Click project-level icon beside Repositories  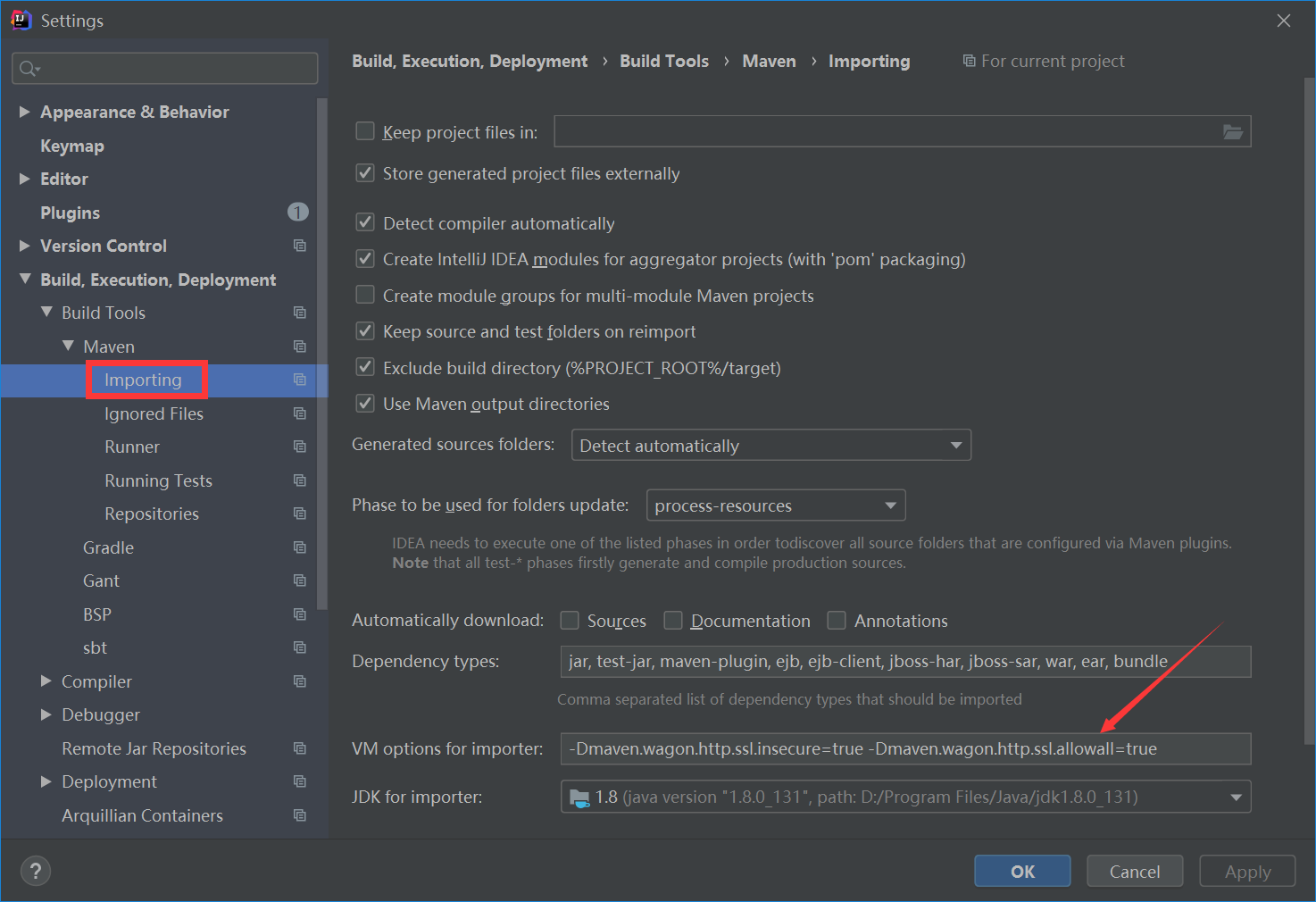[x=300, y=514]
